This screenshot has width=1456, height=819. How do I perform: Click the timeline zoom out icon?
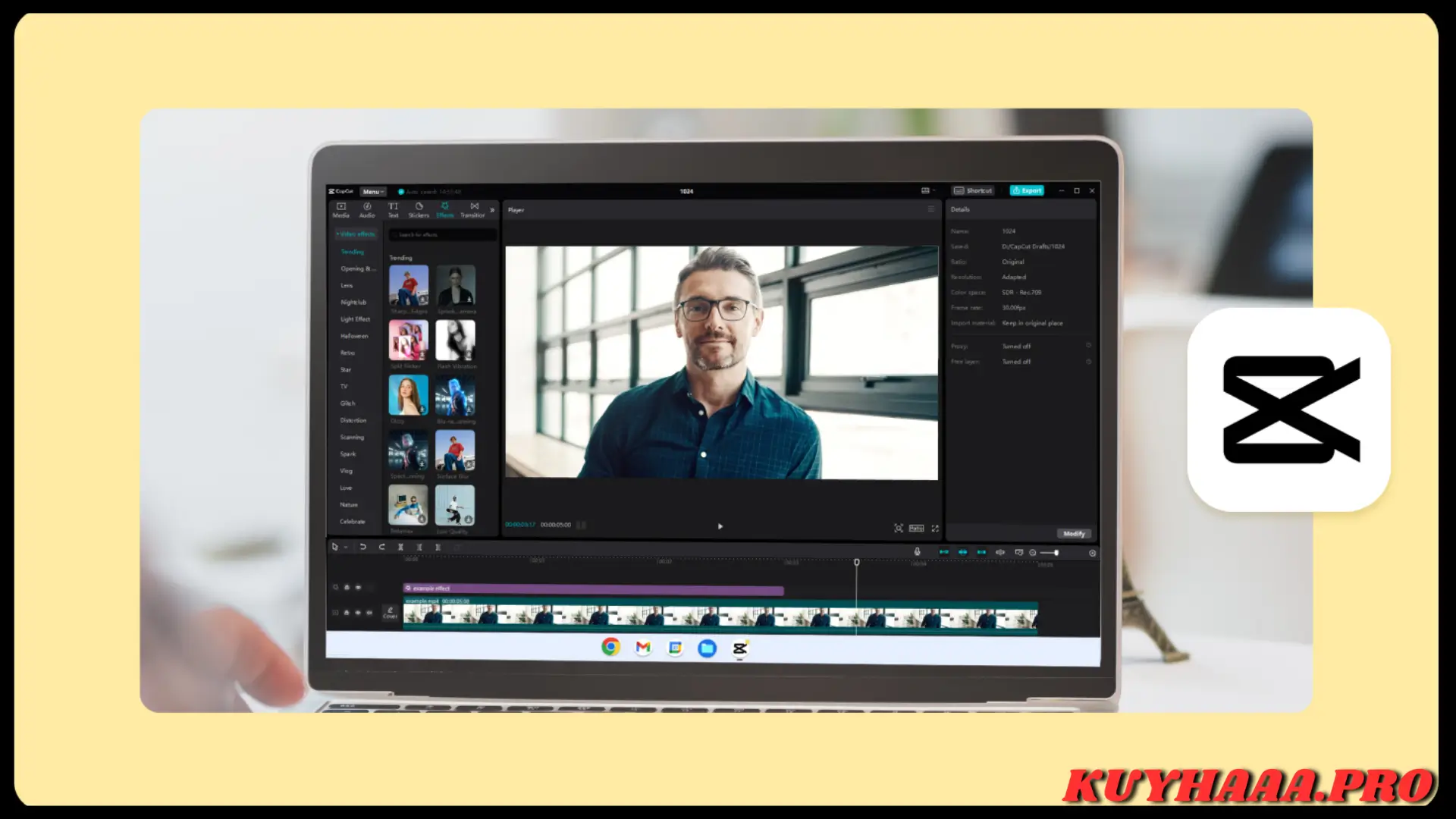pos(1033,553)
